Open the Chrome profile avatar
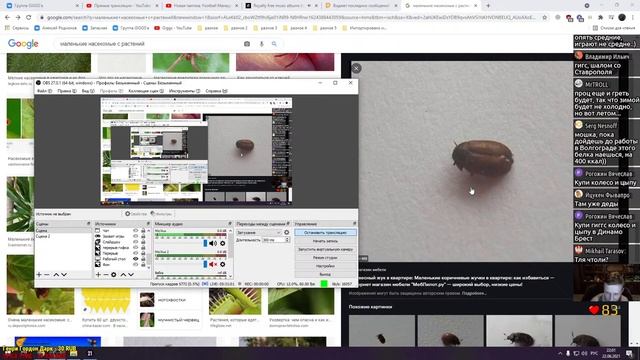This screenshot has height=360, width=640. coord(622,18)
